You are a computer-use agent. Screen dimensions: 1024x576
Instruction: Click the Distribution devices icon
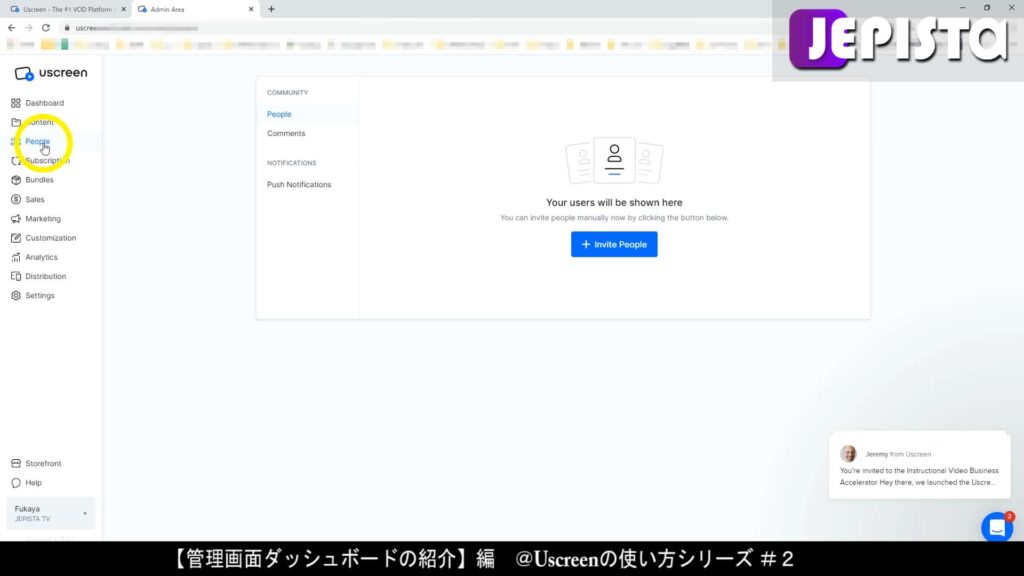(16, 276)
